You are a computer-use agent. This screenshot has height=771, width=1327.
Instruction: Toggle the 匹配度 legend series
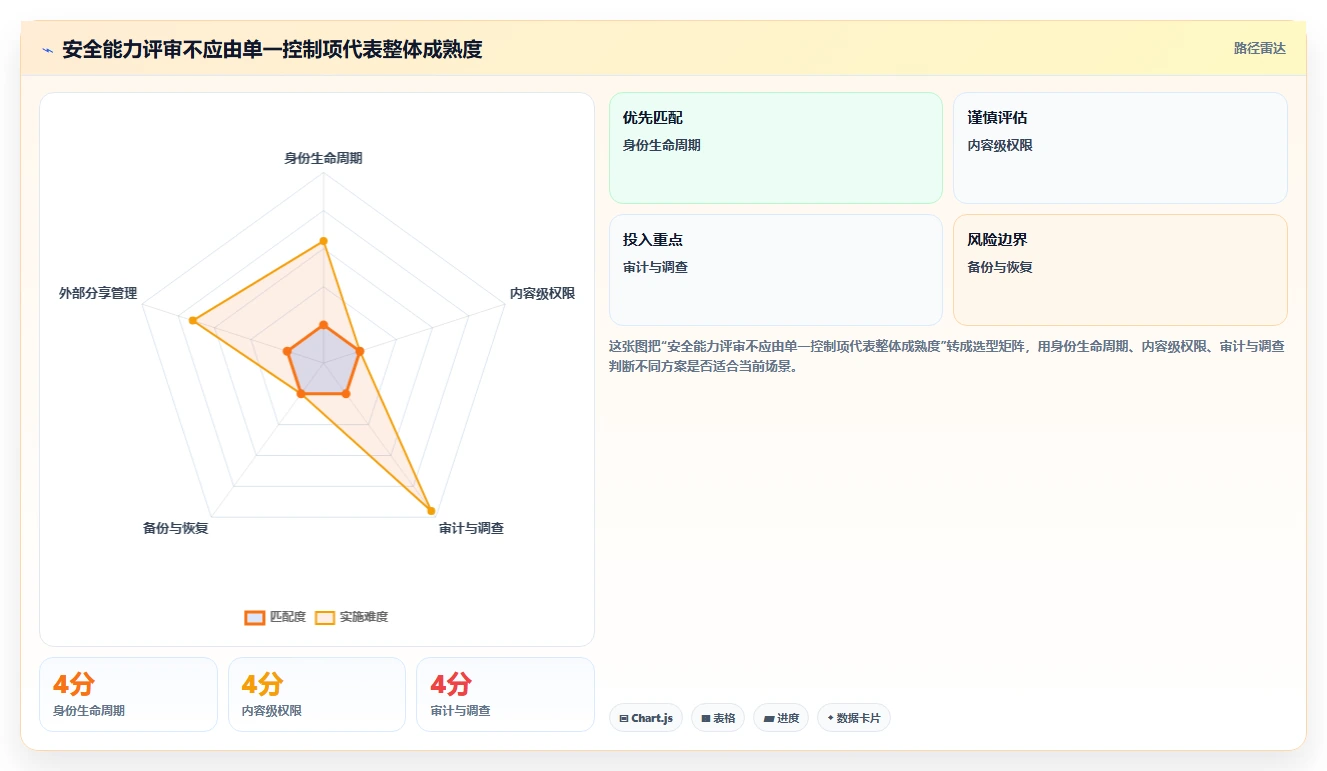click(x=275, y=617)
